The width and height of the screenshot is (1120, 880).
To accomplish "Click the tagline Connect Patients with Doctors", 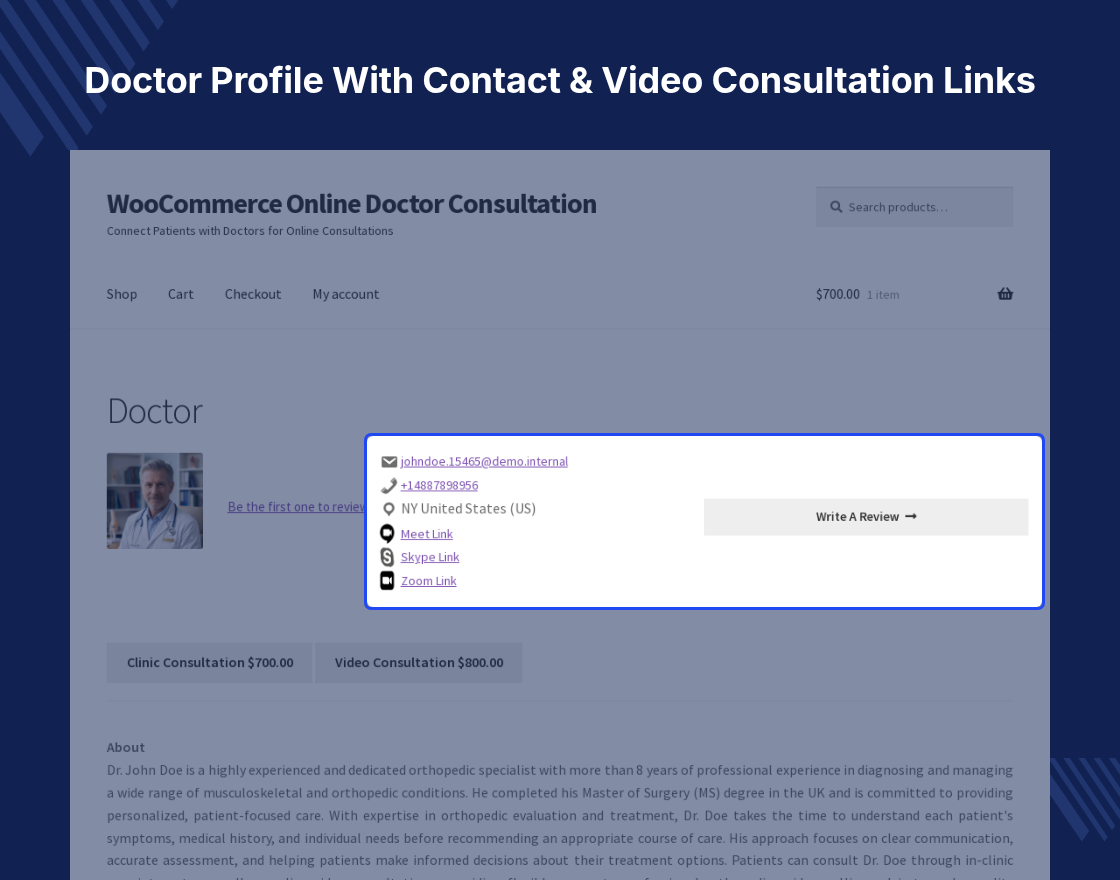I will tap(250, 231).
